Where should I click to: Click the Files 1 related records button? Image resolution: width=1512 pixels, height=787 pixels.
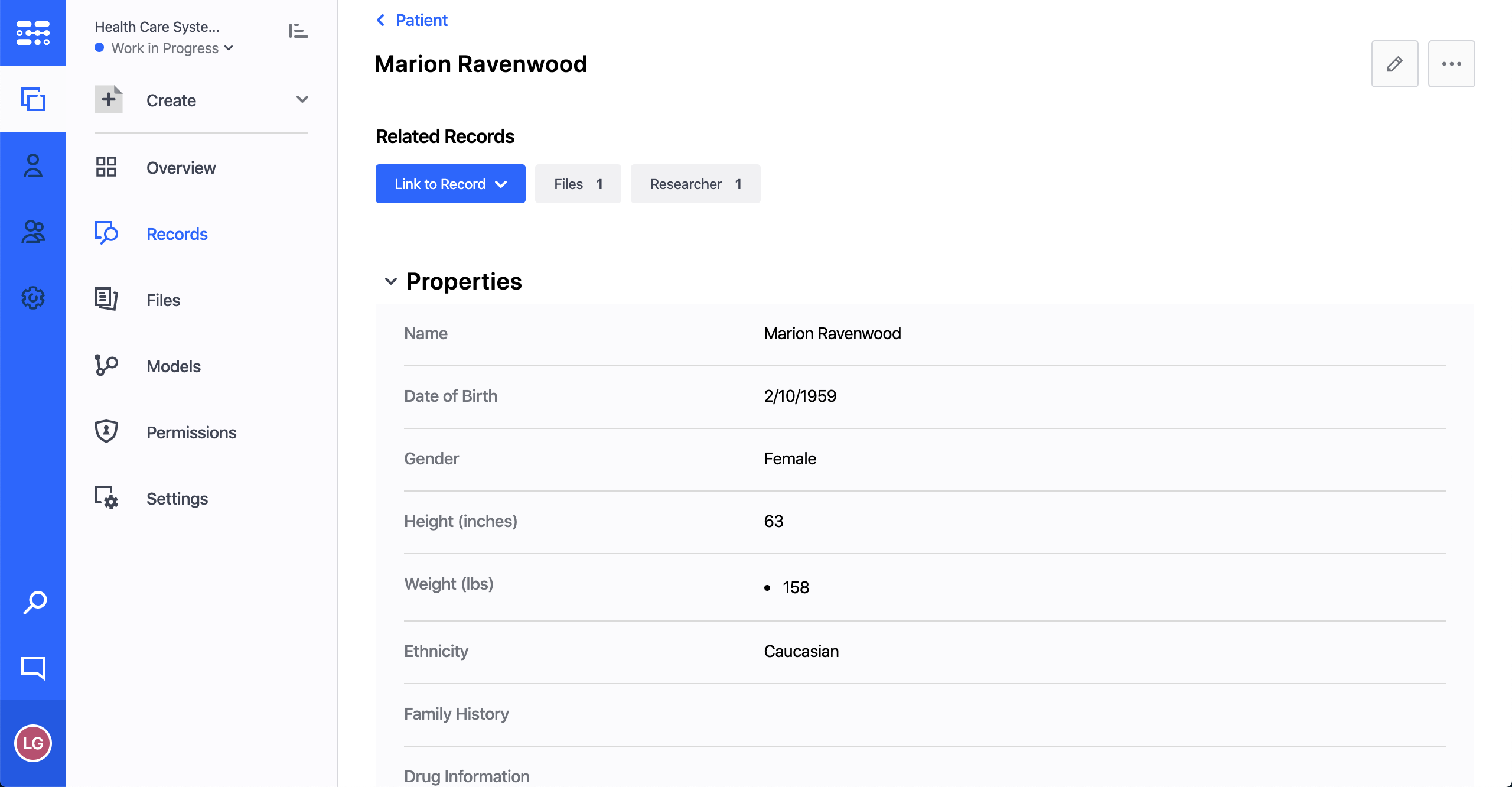(578, 184)
